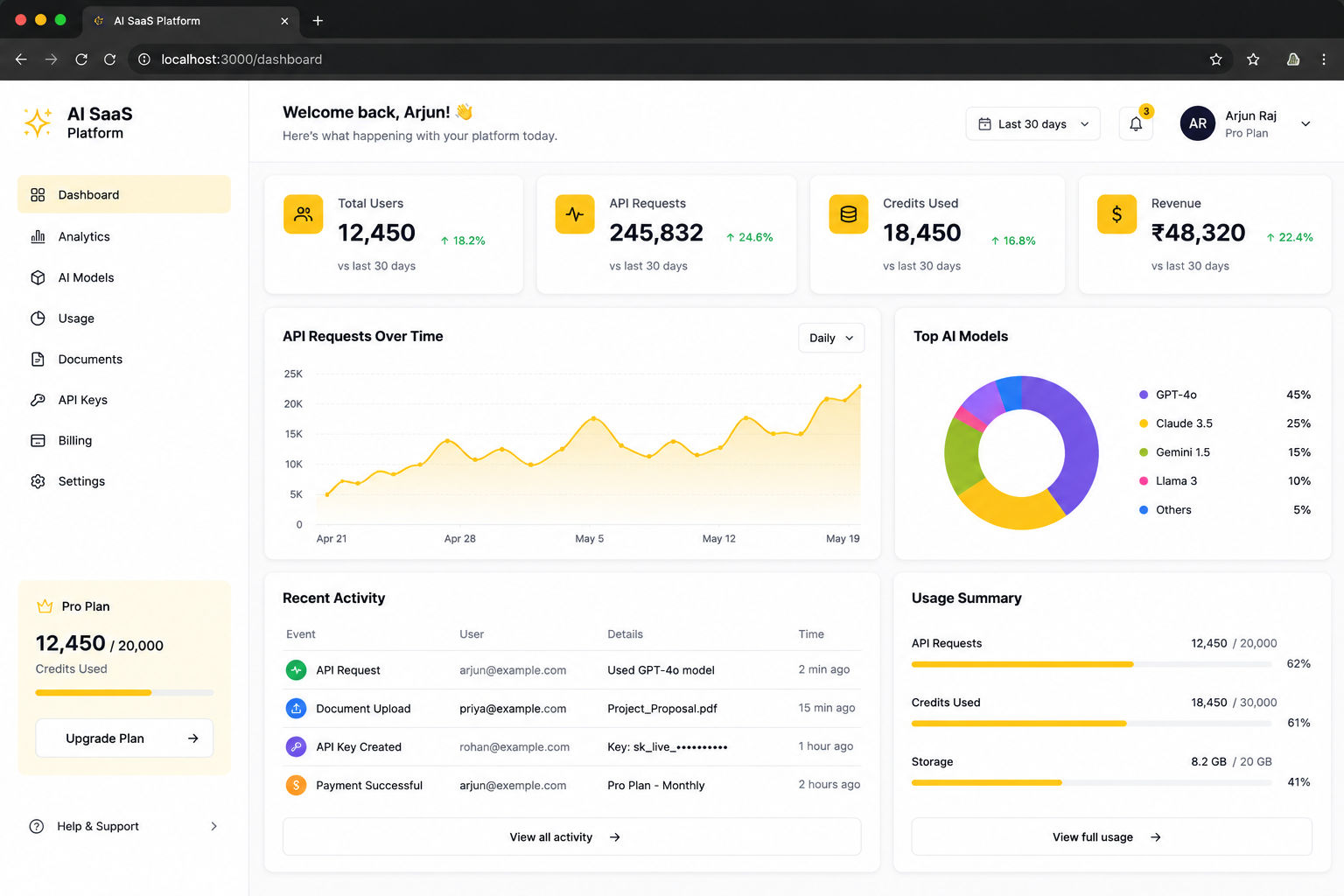This screenshot has width=1344, height=896.
Task: Click the API Requests pulse icon
Action: [x=575, y=214]
